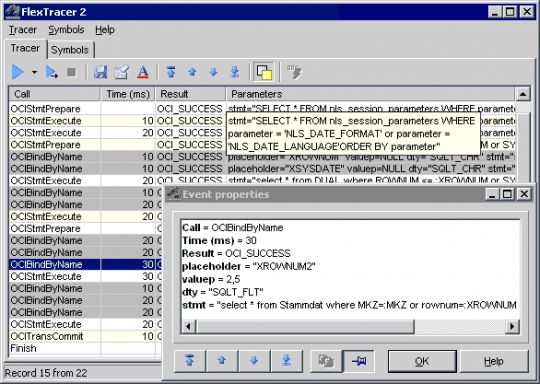The image size is (540, 384).
Task: Maximize the Event properties dialog
Action: point(508,194)
